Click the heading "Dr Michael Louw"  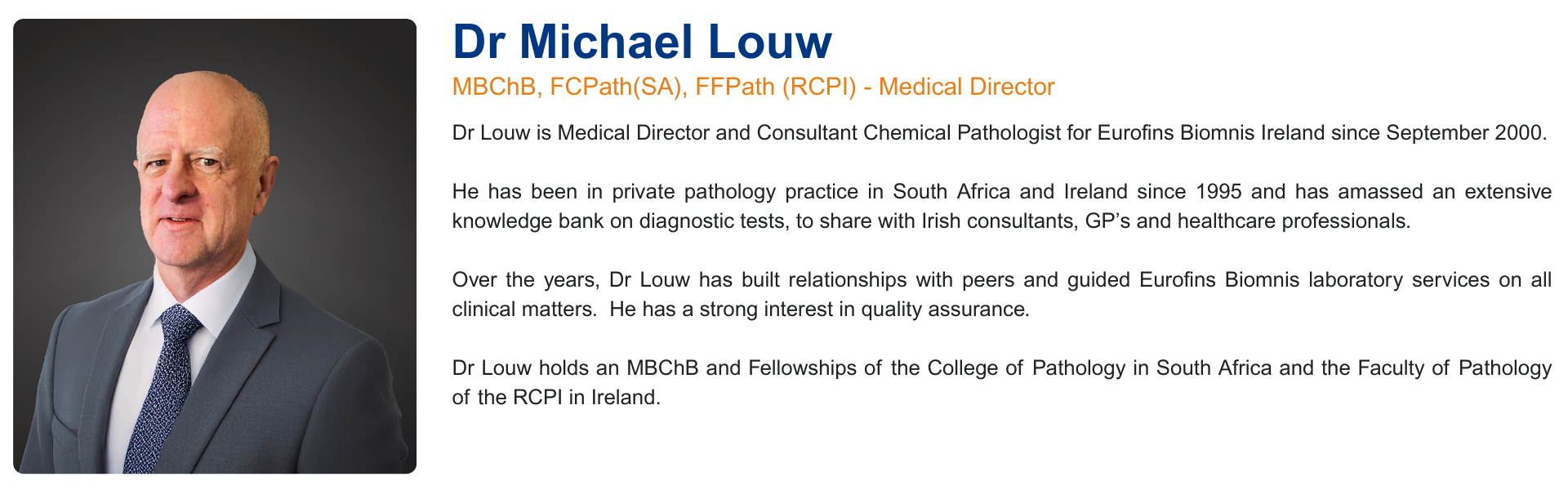point(642,42)
